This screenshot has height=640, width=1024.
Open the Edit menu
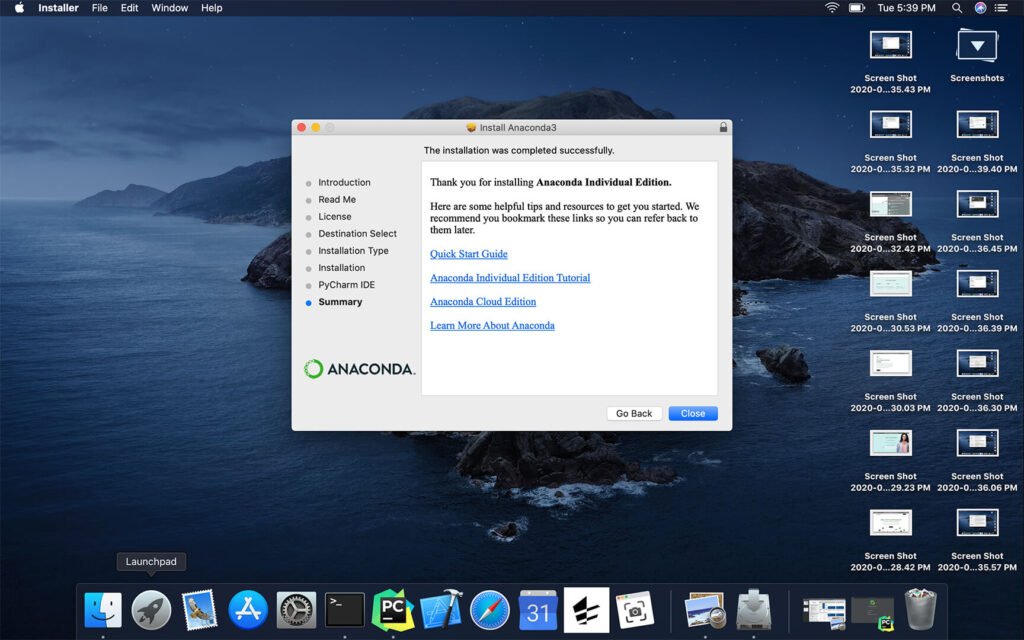[129, 8]
